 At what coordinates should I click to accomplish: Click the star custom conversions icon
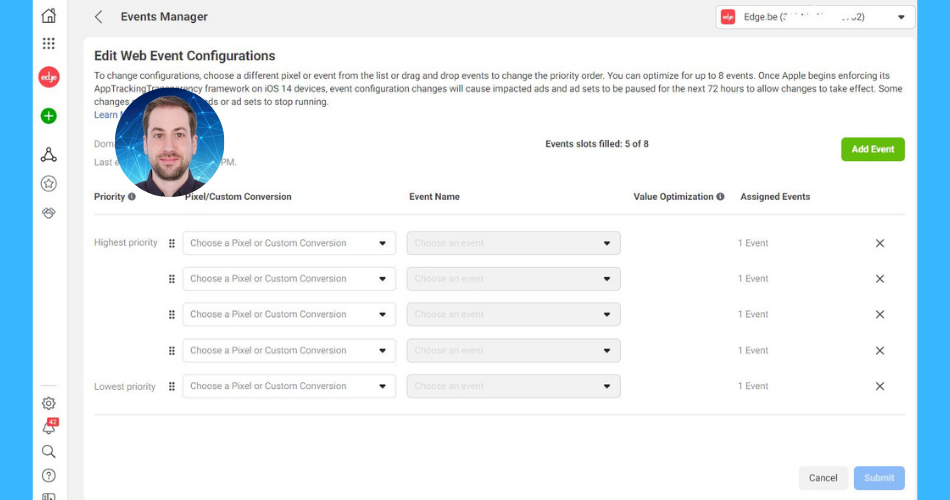[48, 184]
